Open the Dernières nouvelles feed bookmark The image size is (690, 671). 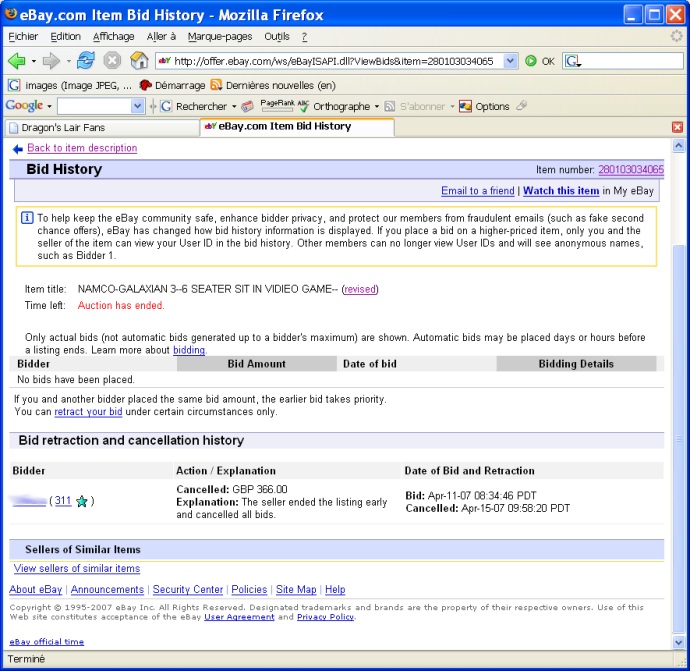[x=273, y=85]
